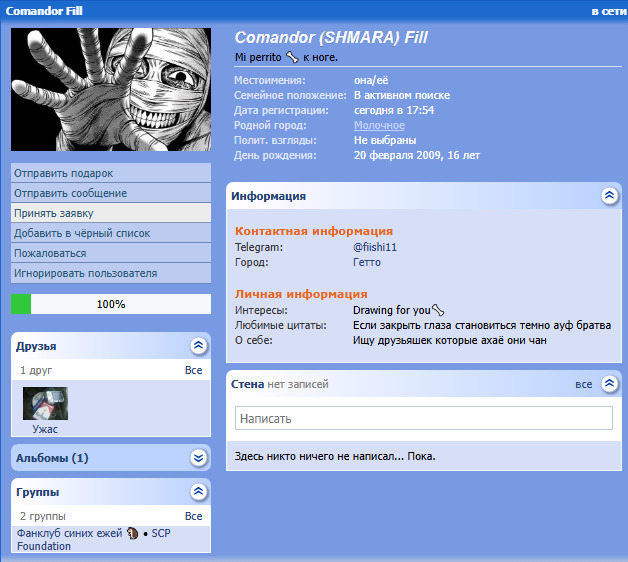Click the pronouns value она/её

point(371,81)
